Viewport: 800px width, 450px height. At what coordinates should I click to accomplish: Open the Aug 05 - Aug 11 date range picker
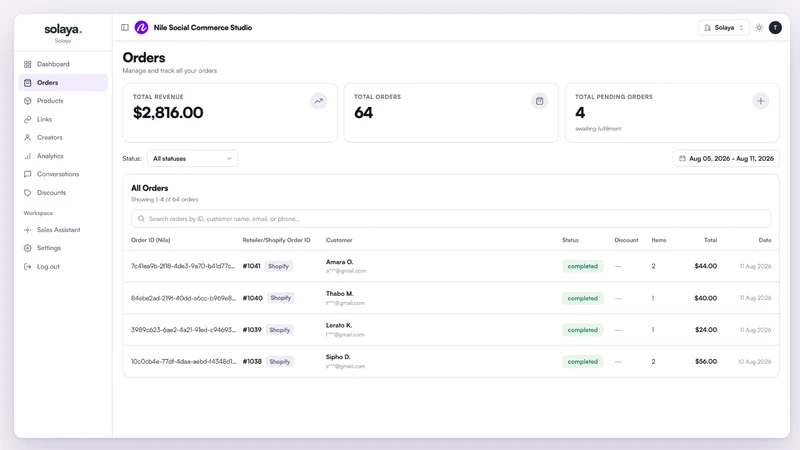pyautogui.click(x=726, y=159)
